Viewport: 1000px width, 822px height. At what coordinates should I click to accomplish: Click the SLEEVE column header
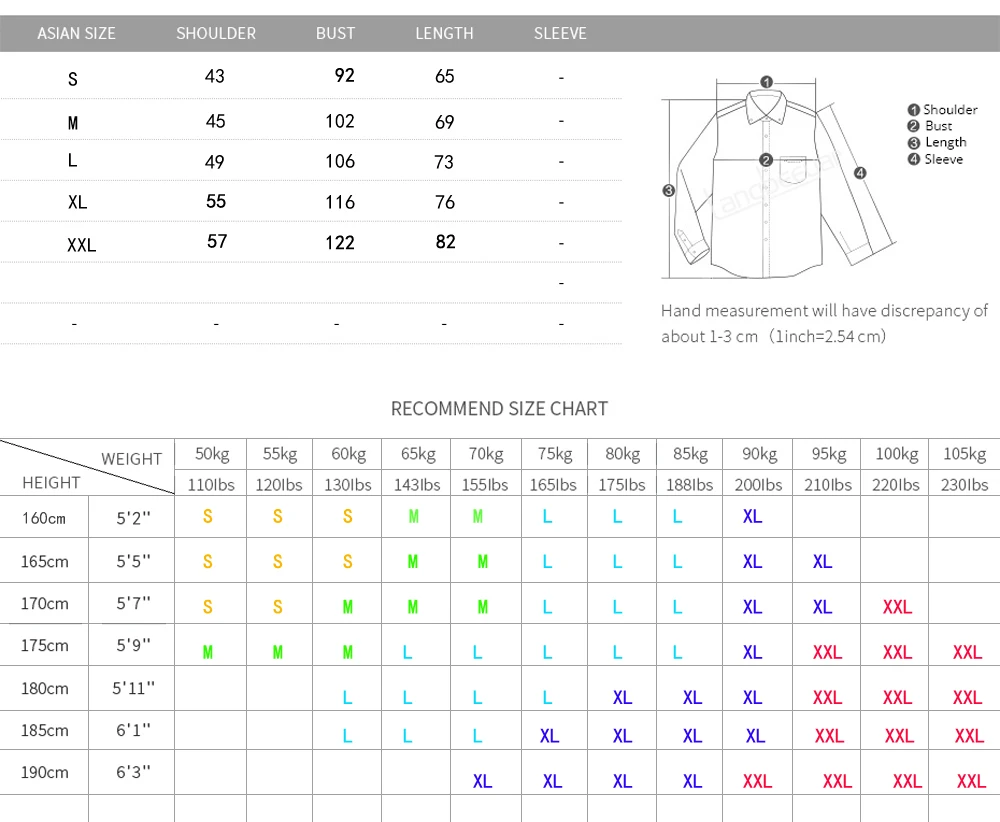tap(560, 33)
